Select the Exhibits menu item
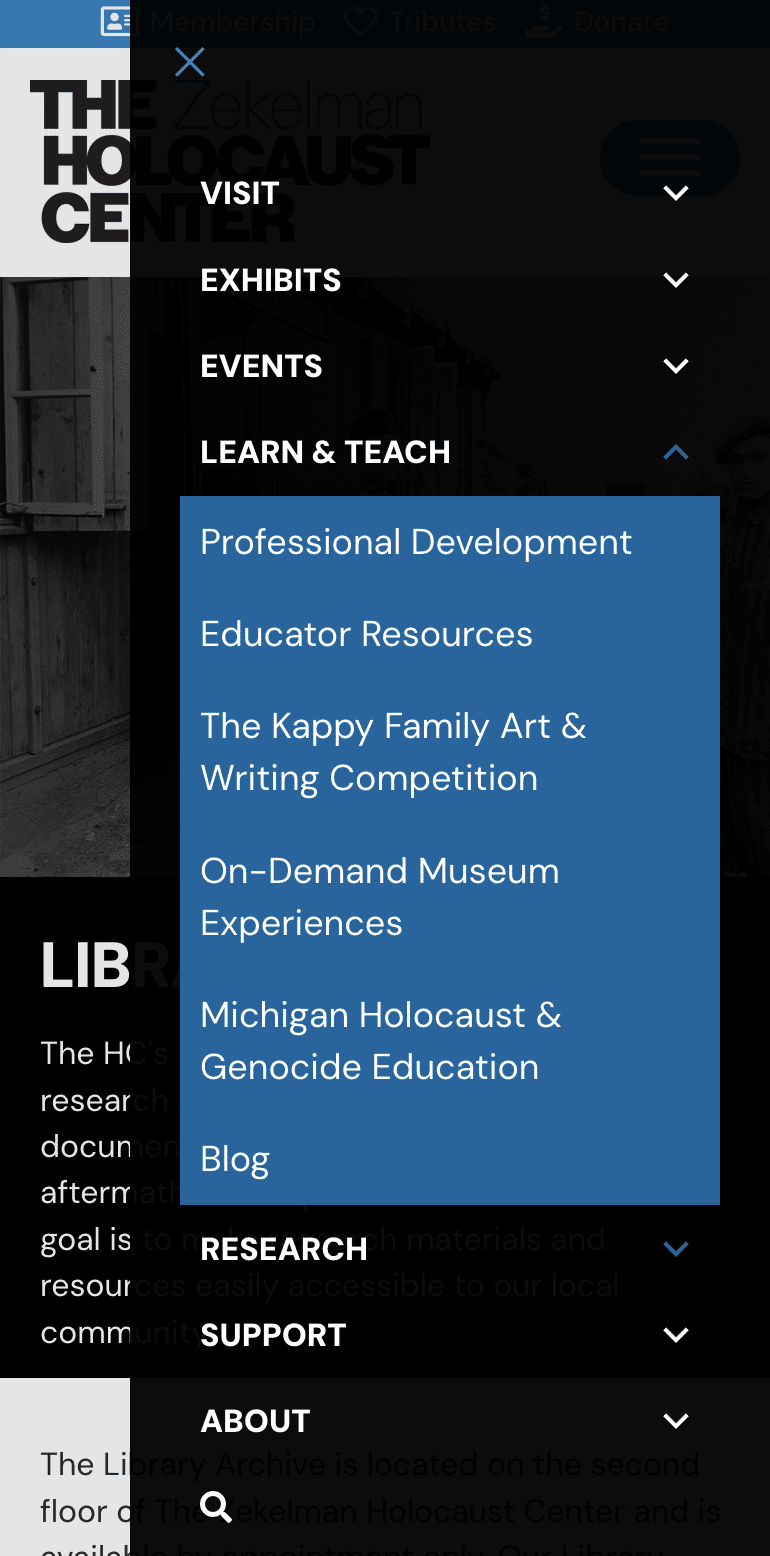This screenshot has width=770, height=1556. pyautogui.click(x=271, y=280)
